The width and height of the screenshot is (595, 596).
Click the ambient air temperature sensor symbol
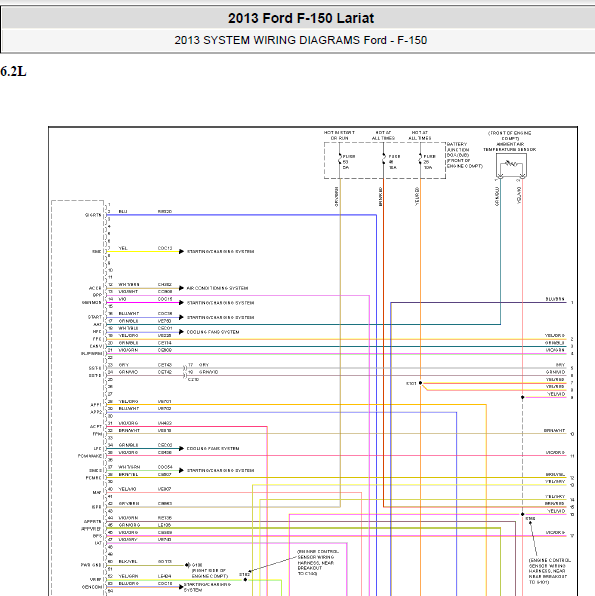(x=511, y=166)
